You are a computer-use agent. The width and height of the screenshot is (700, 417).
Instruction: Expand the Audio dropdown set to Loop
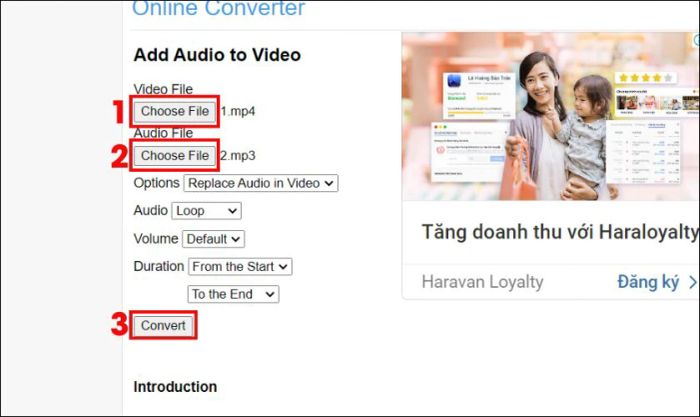[x=206, y=211]
